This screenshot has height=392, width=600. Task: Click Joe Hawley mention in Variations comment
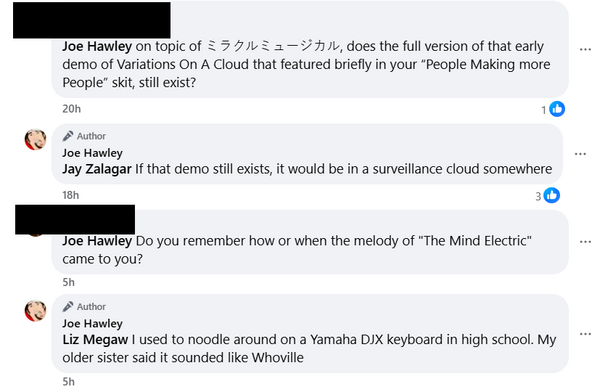(97, 46)
